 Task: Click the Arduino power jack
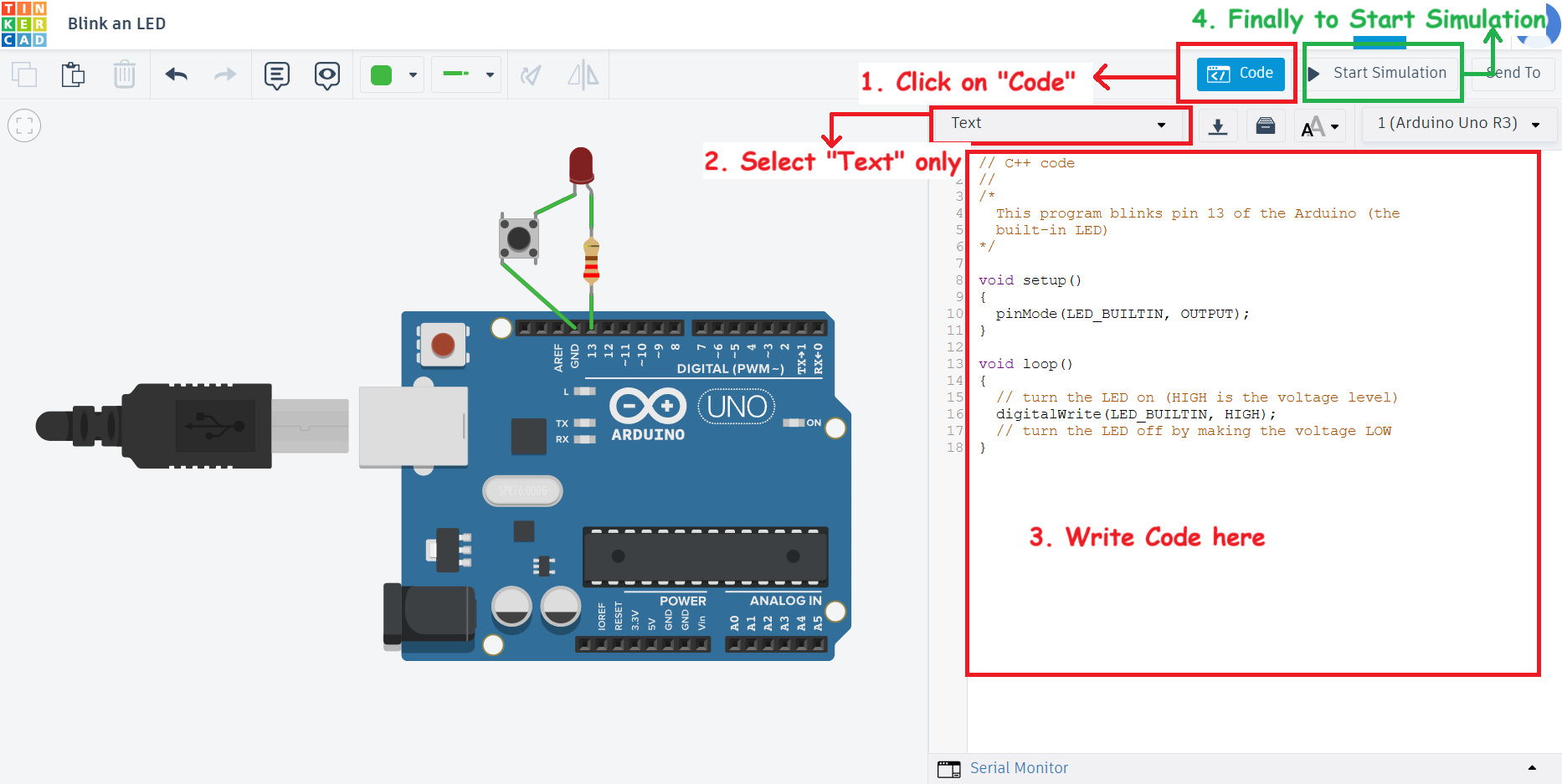[429, 617]
